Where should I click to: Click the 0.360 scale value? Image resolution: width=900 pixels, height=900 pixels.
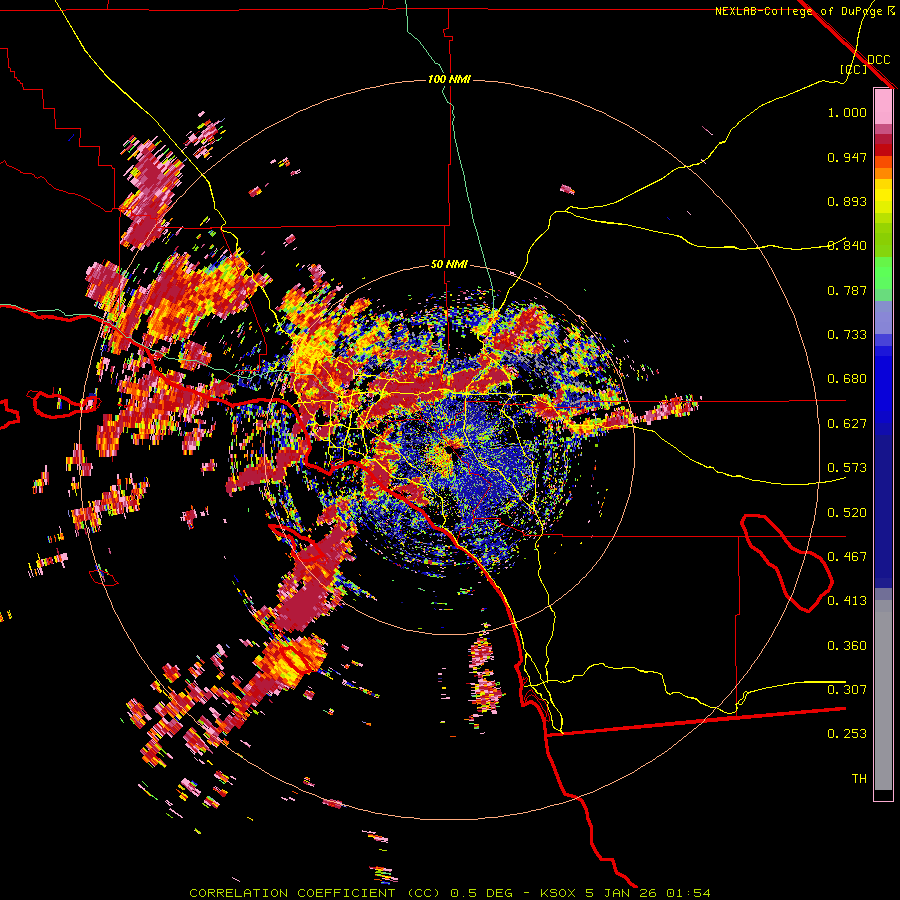(847, 646)
